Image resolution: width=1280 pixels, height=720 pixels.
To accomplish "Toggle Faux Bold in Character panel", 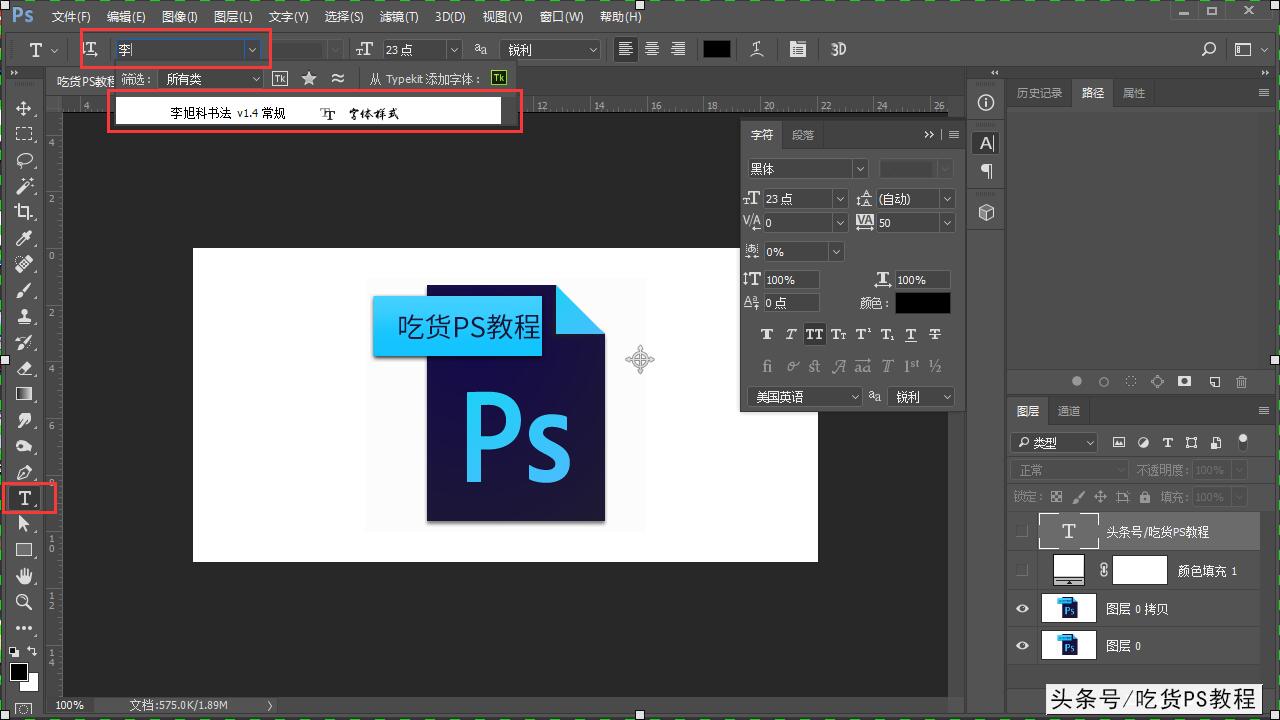I will point(767,334).
